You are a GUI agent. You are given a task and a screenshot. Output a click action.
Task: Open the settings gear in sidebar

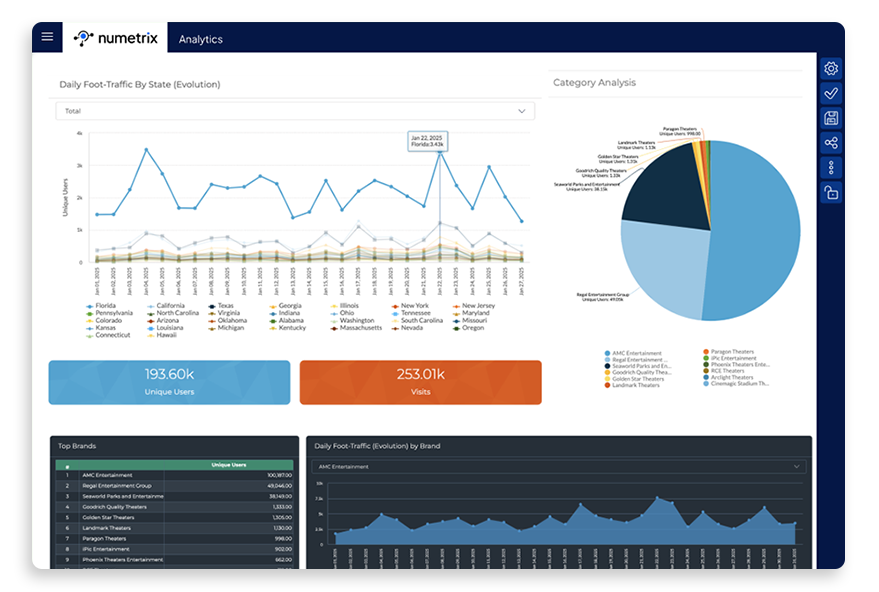click(x=831, y=68)
